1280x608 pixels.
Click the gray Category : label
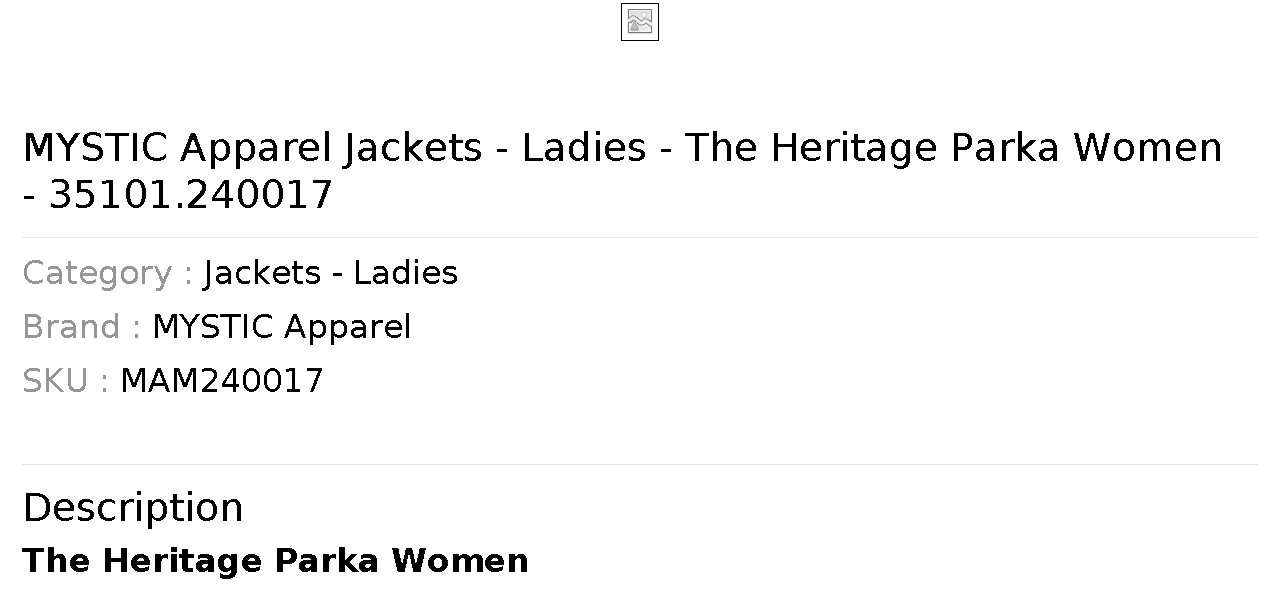pyautogui.click(x=107, y=273)
